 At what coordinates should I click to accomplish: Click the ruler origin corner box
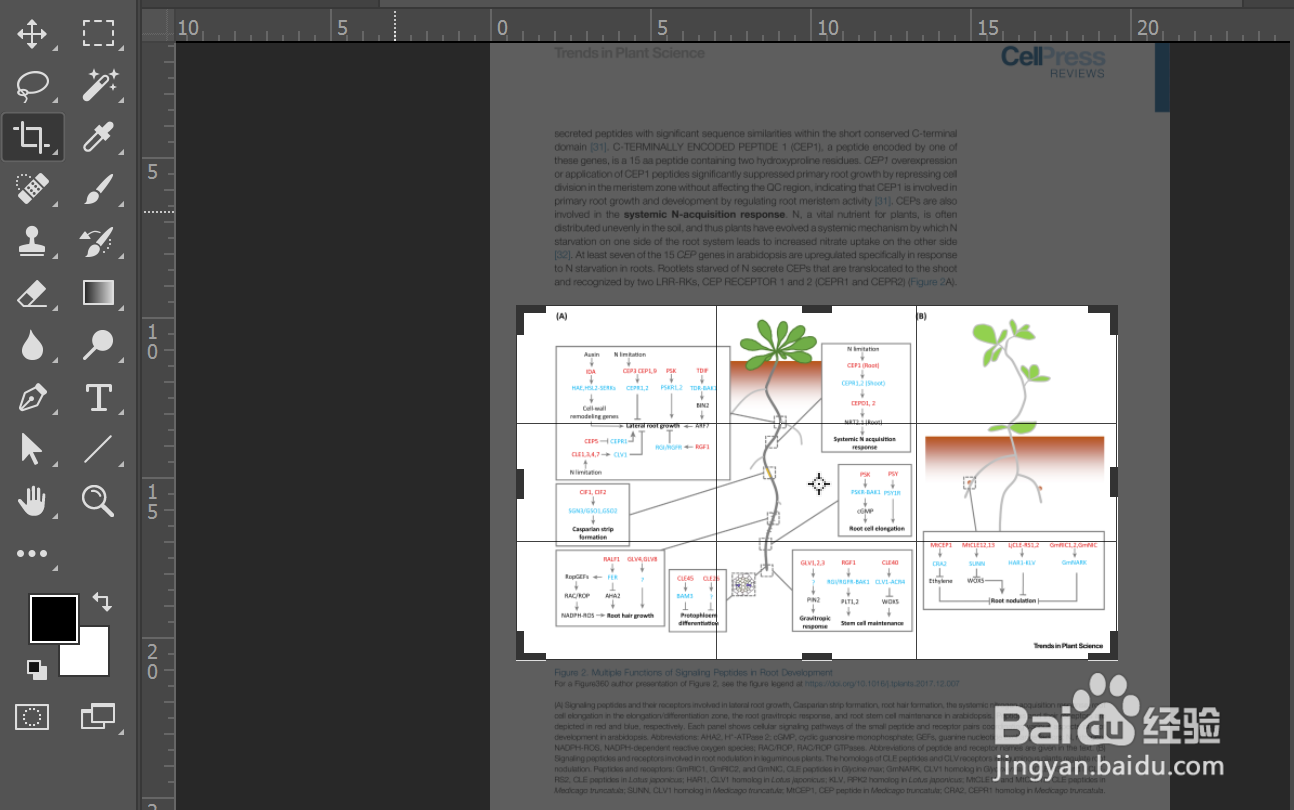pyautogui.click(x=158, y=26)
